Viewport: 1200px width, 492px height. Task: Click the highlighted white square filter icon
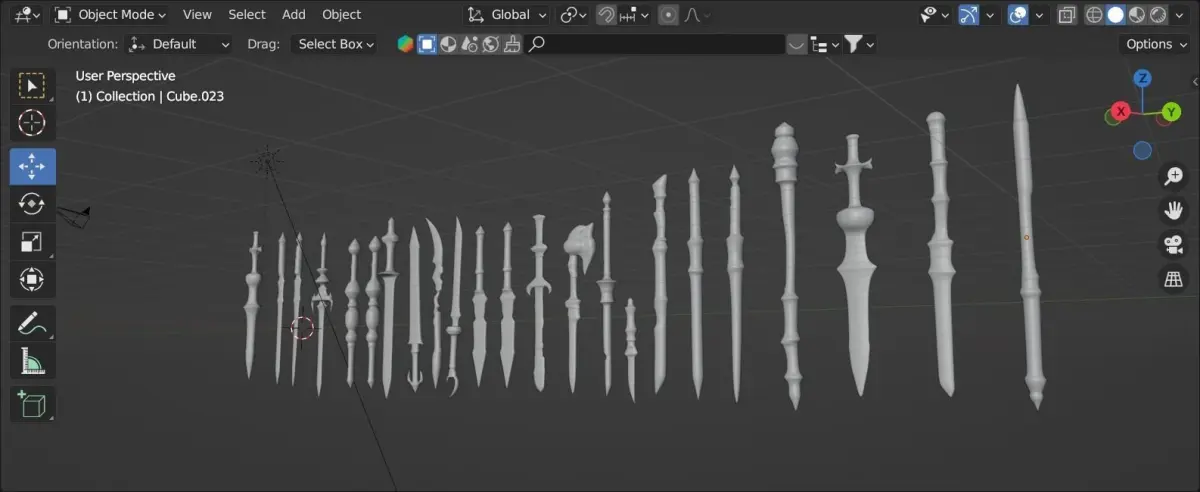pyautogui.click(x=427, y=44)
